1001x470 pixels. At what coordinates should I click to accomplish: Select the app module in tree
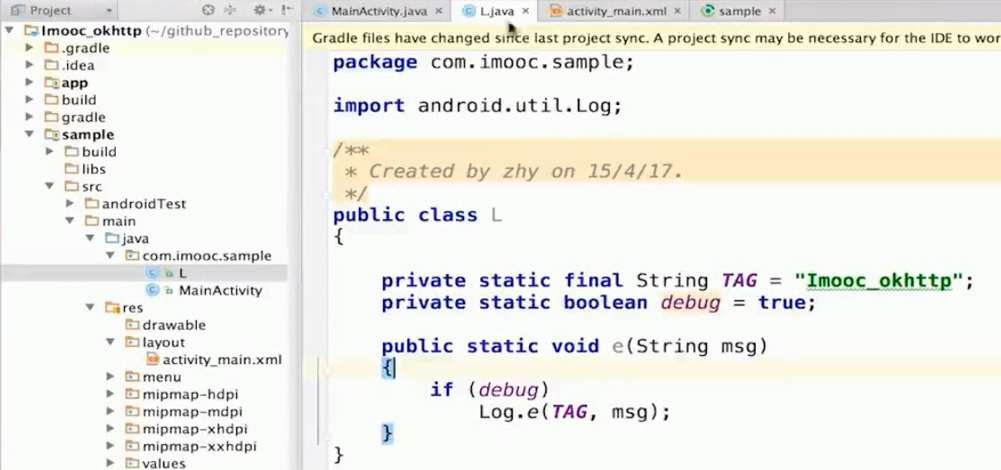tap(75, 82)
